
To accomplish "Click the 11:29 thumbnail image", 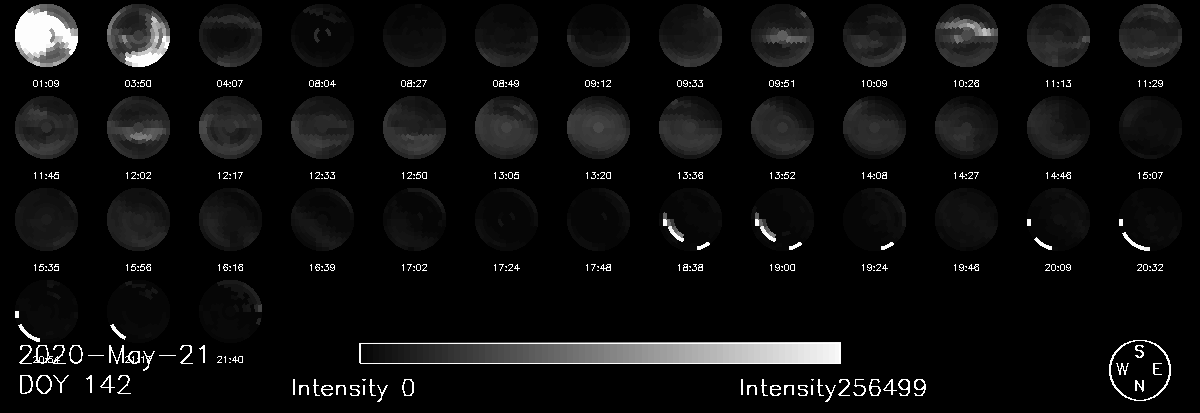I will click(x=1150, y=36).
